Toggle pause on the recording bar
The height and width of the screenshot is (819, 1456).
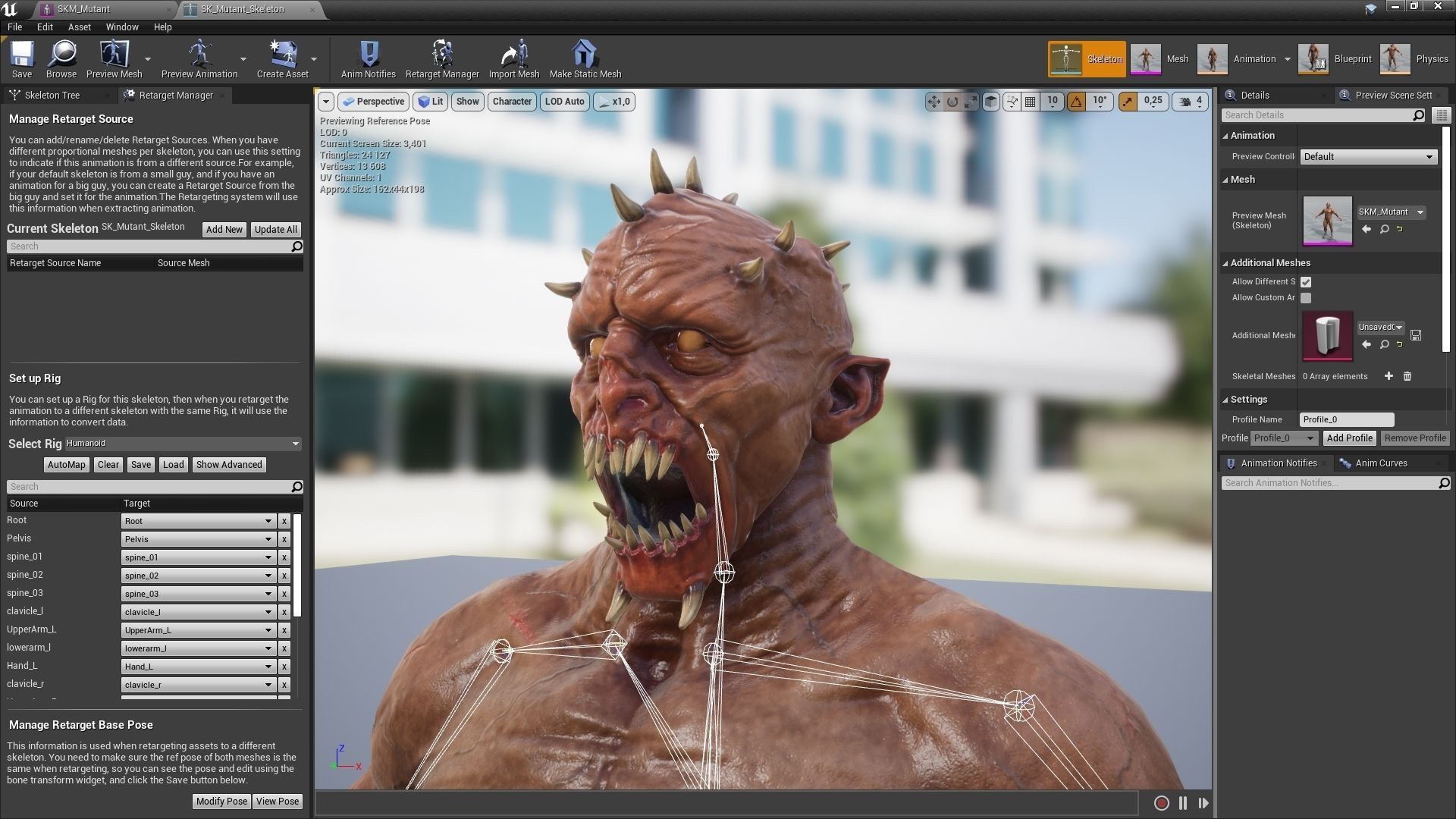pos(1183,803)
